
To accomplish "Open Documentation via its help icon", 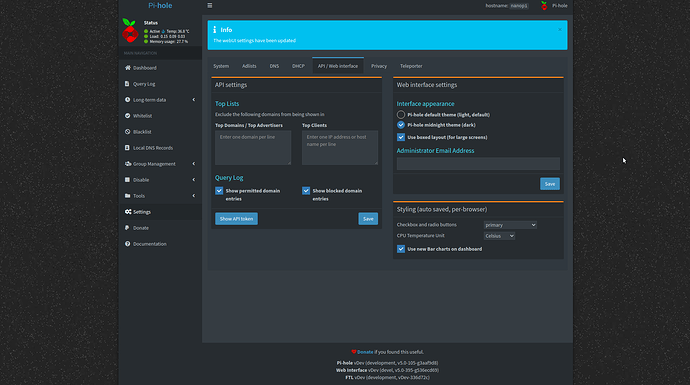I will 128,244.
